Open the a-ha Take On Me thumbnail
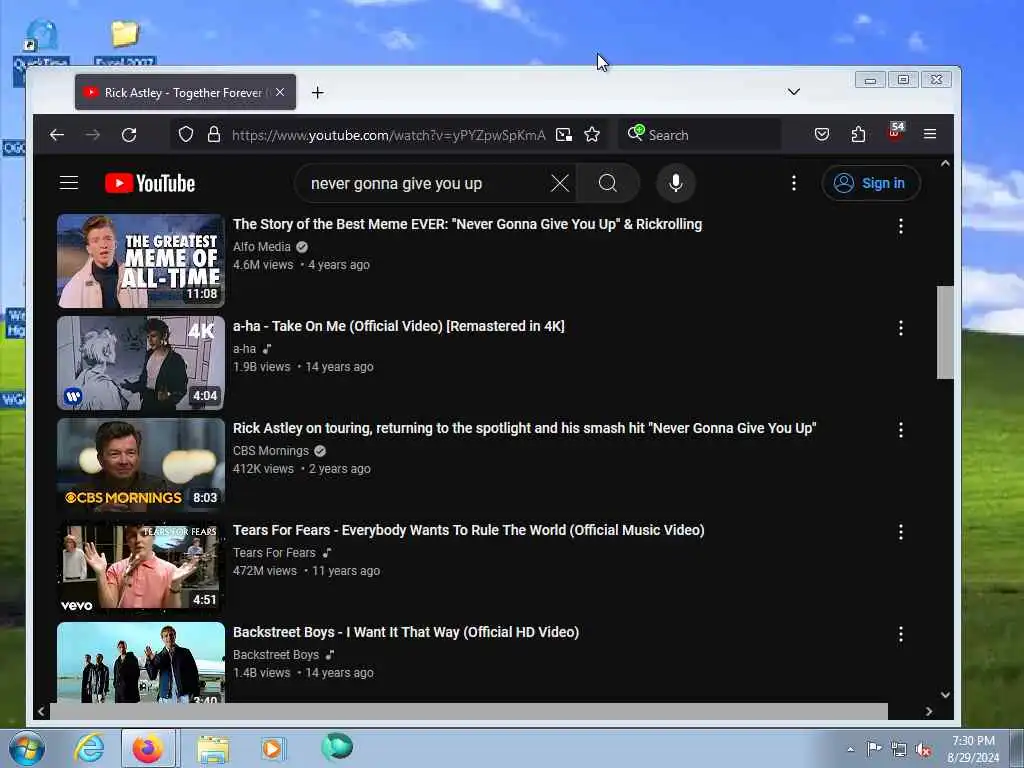Viewport: 1024px width, 768px height. coord(140,363)
